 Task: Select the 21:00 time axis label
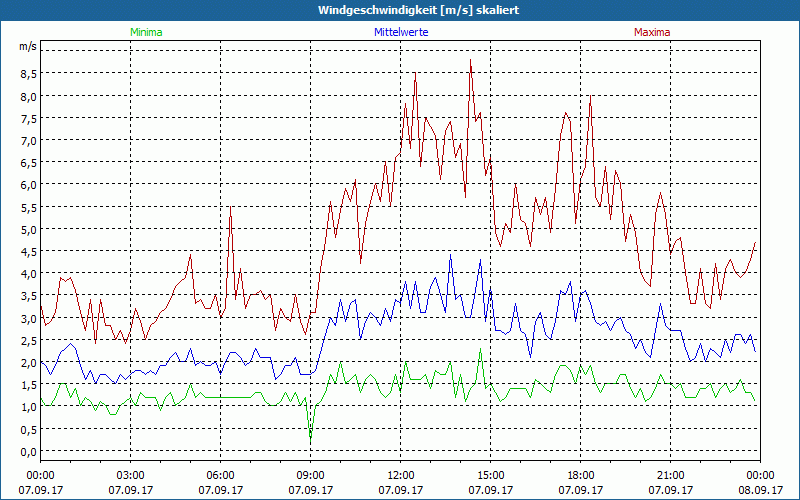[x=670, y=475]
